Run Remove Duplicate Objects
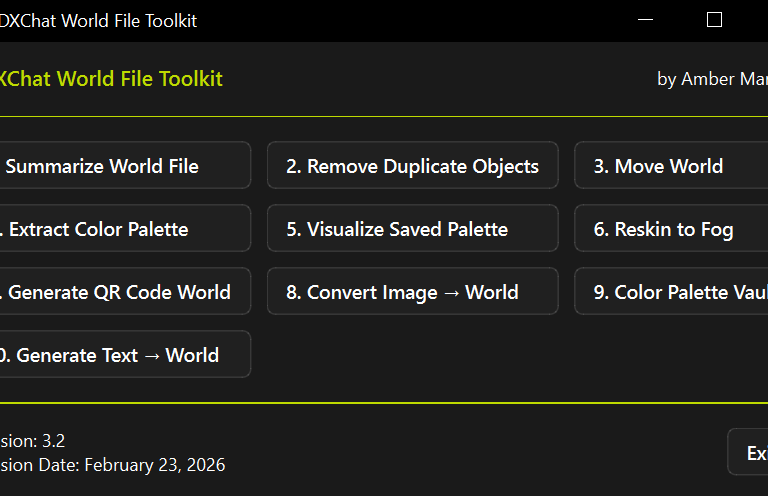This screenshot has height=496, width=768. point(412,166)
